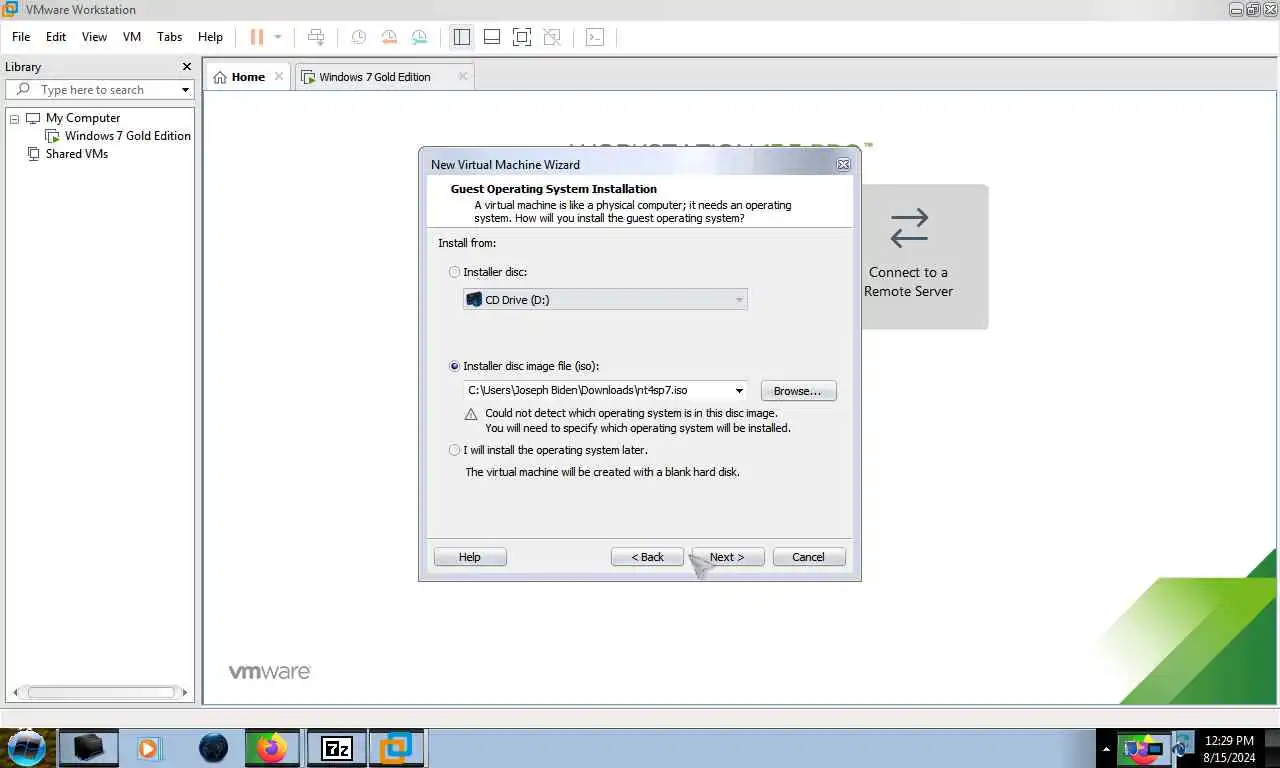Image resolution: width=1280 pixels, height=768 pixels.
Task: Select the Installer disc radio button
Action: [x=455, y=272]
